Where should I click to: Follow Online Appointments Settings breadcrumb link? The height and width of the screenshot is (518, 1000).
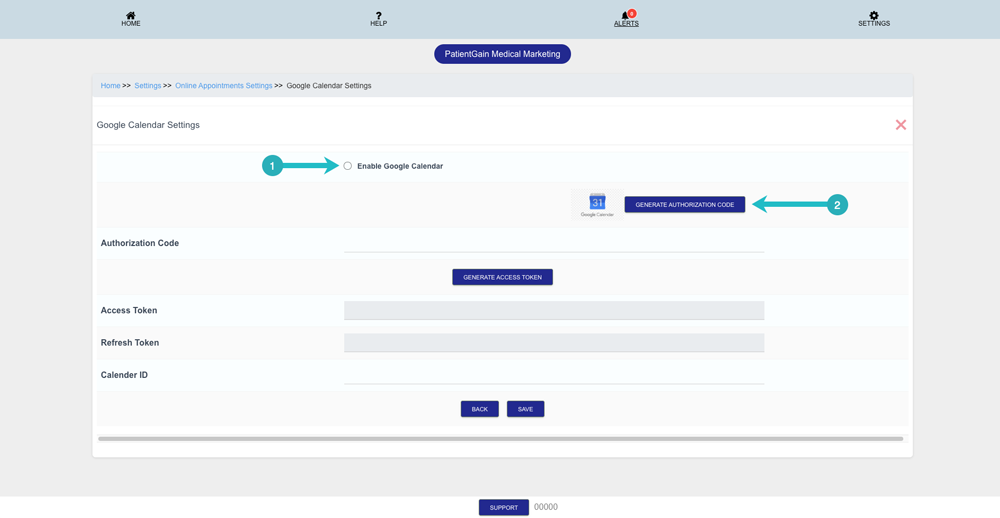tap(224, 85)
